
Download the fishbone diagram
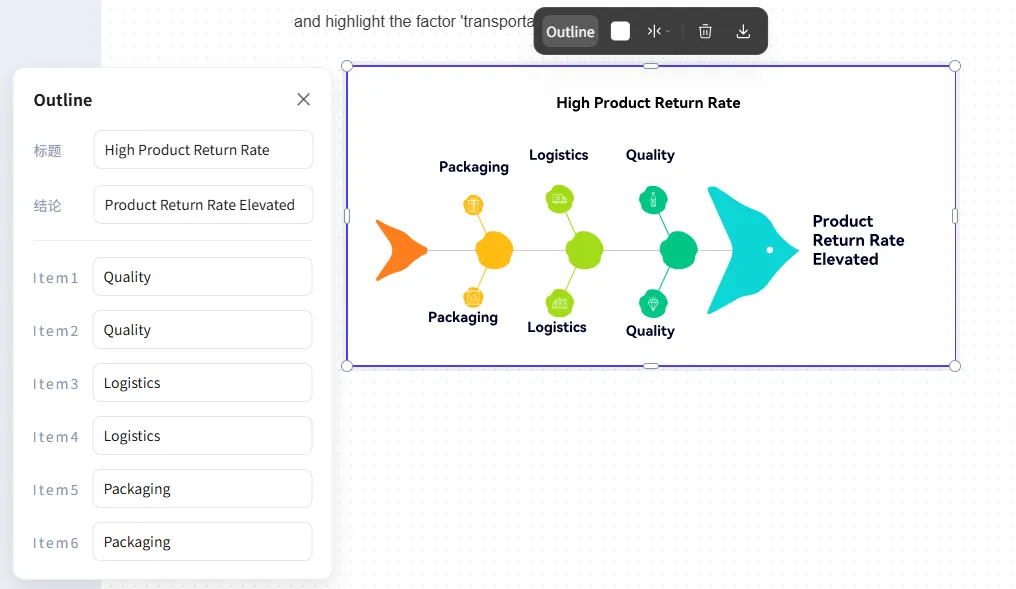click(x=743, y=31)
